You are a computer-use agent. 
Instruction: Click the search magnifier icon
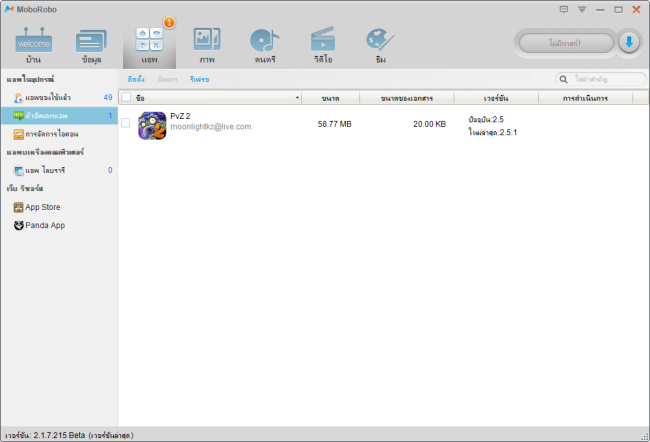(x=563, y=79)
